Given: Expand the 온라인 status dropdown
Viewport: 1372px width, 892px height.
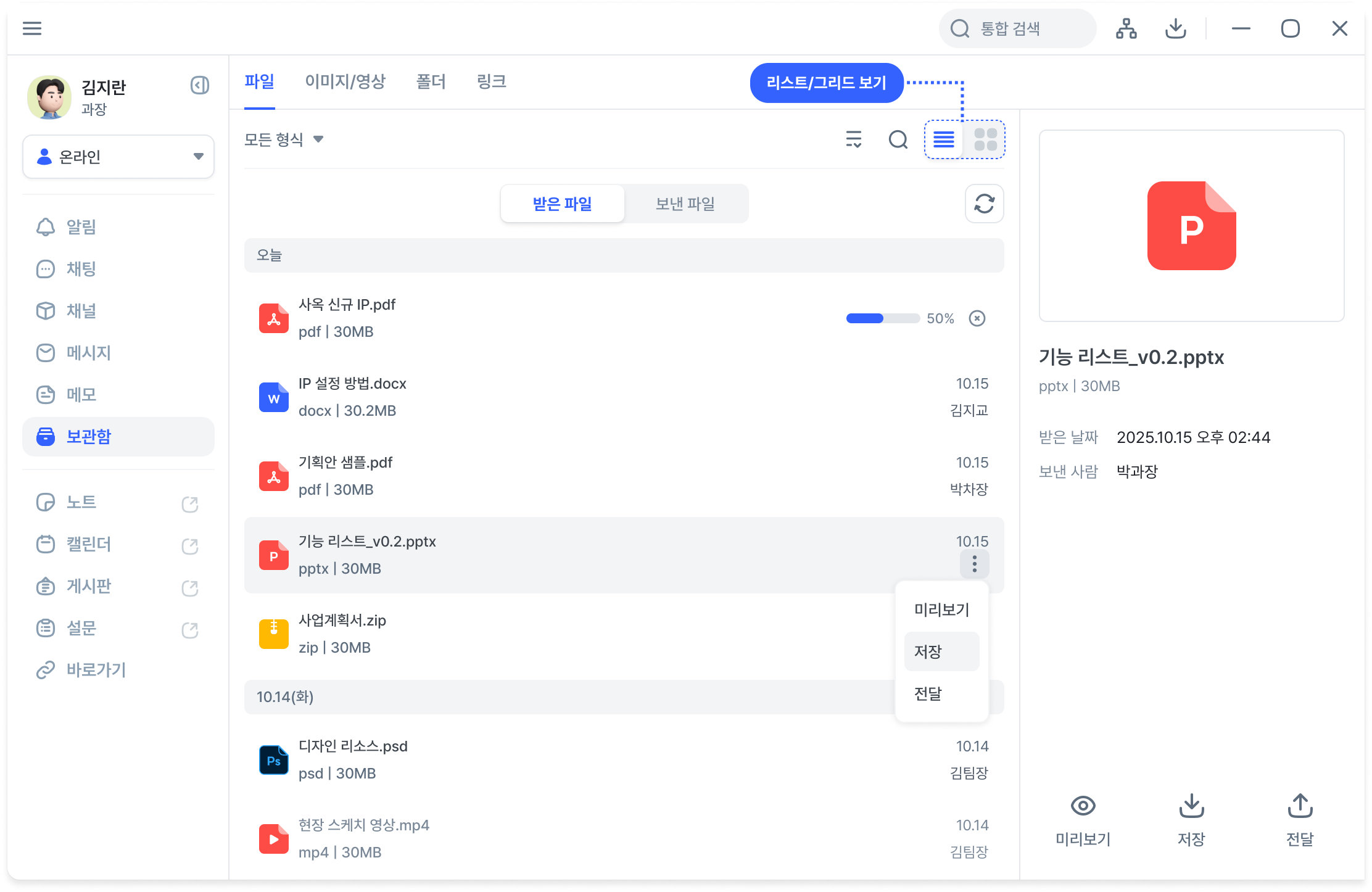Looking at the screenshot, I should coord(118,157).
